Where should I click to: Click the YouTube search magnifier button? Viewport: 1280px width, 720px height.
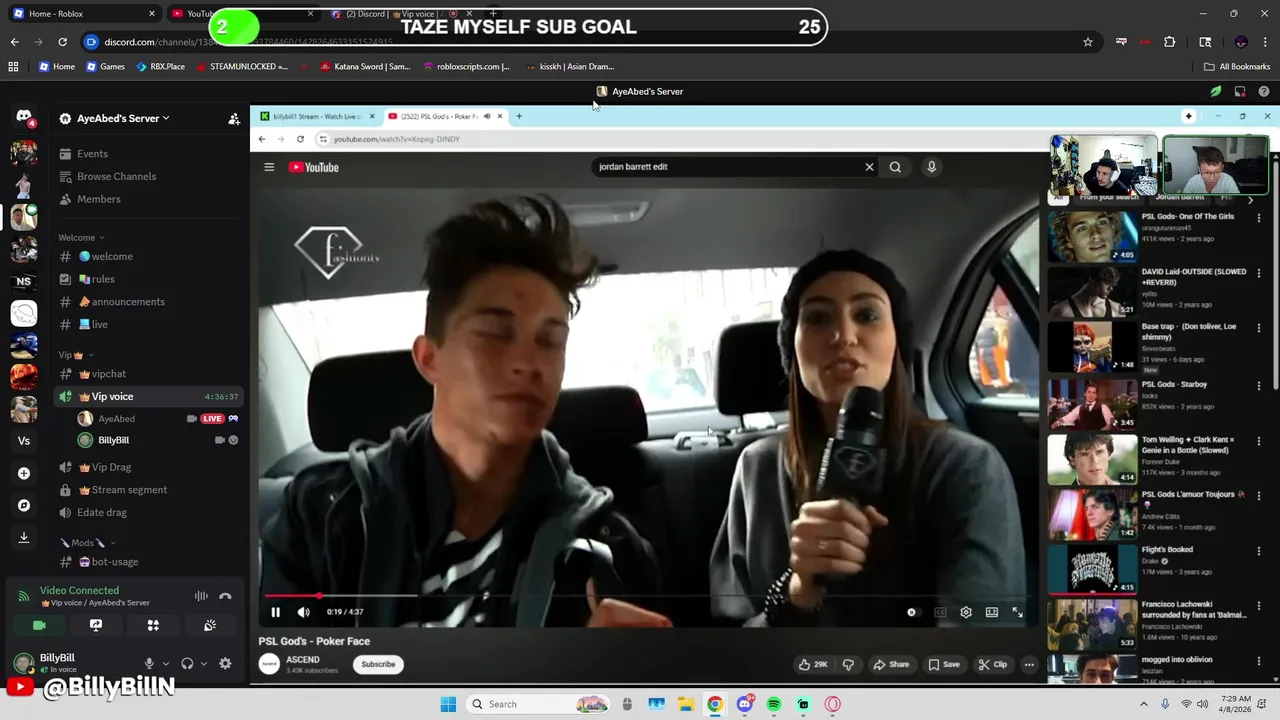[x=895, y=167]
